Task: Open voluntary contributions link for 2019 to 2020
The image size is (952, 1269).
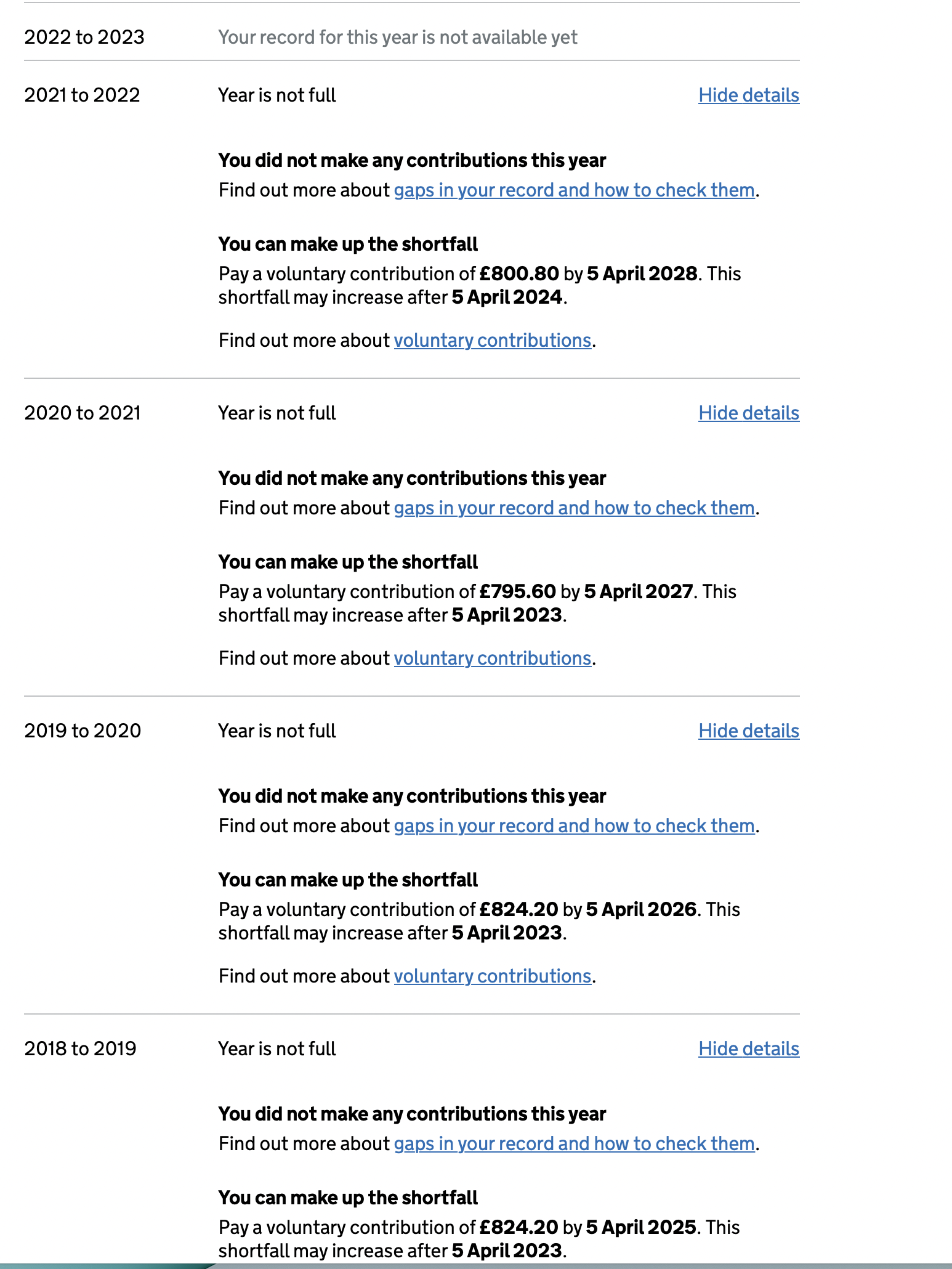Action: [x=493, y=976]
